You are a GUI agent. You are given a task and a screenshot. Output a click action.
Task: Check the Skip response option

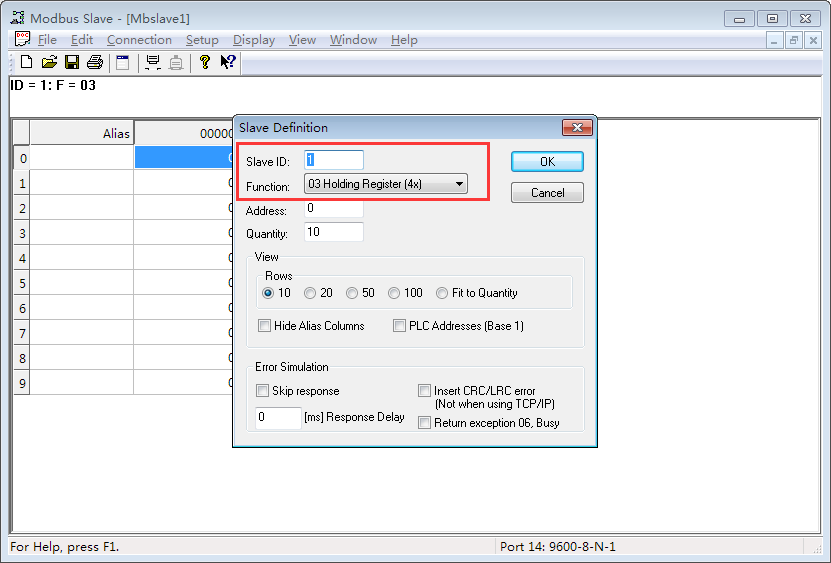[x=262, y=391]
